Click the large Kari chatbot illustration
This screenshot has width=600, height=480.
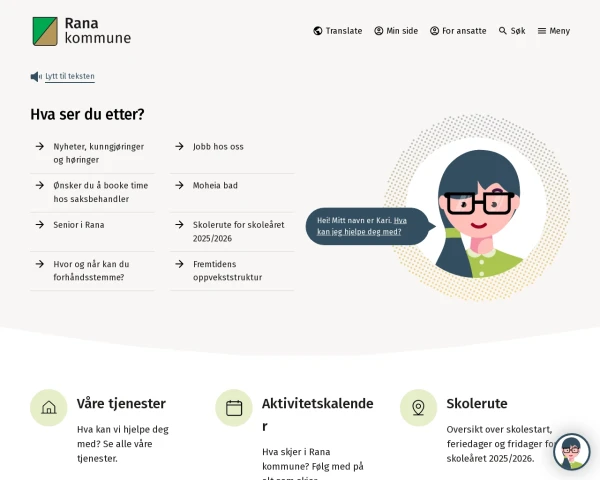click(478, 208)
